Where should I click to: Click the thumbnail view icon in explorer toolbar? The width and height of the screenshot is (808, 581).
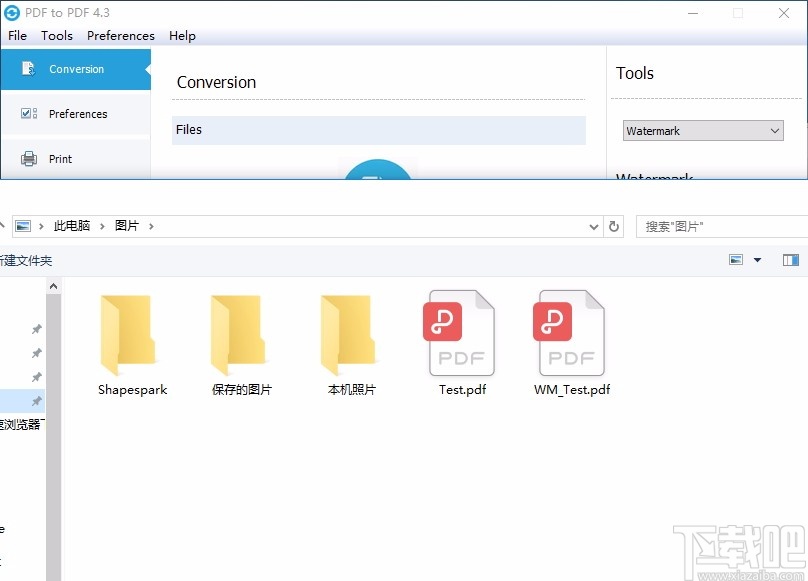[736, 259]
